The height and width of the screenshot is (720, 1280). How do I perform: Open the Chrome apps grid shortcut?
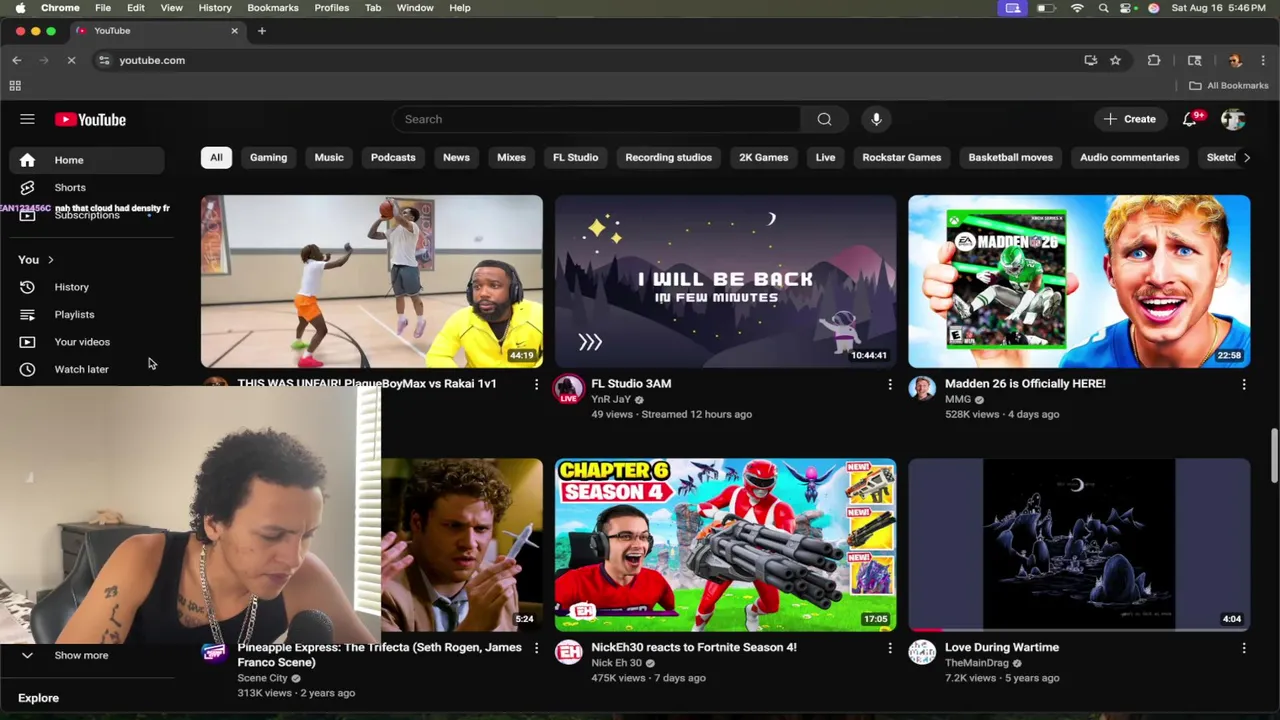[15, 86]
